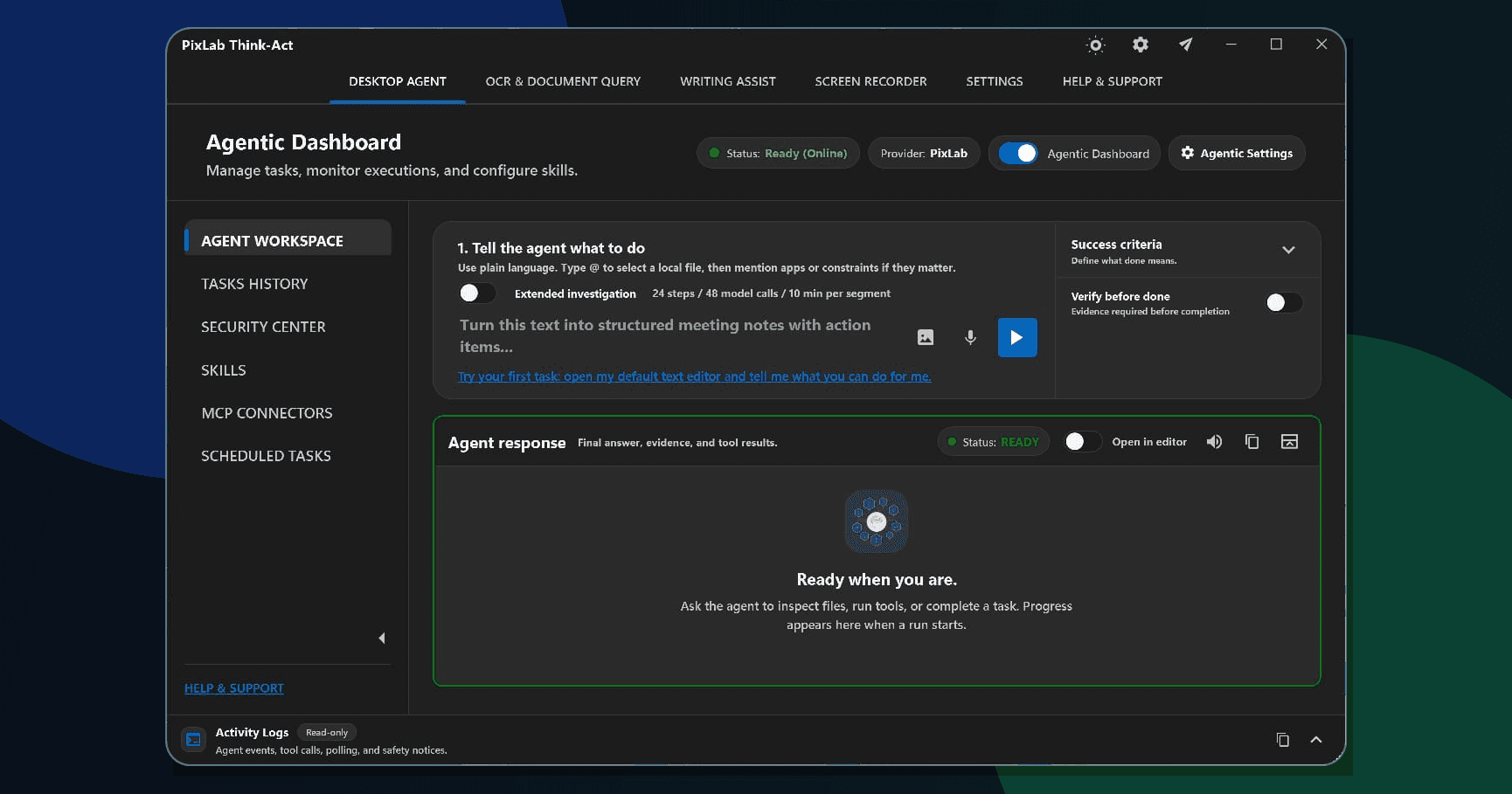Viewport: 1512px width, 794px height.
Task: Run the task with the blue play button
Action: (1017, 337)
